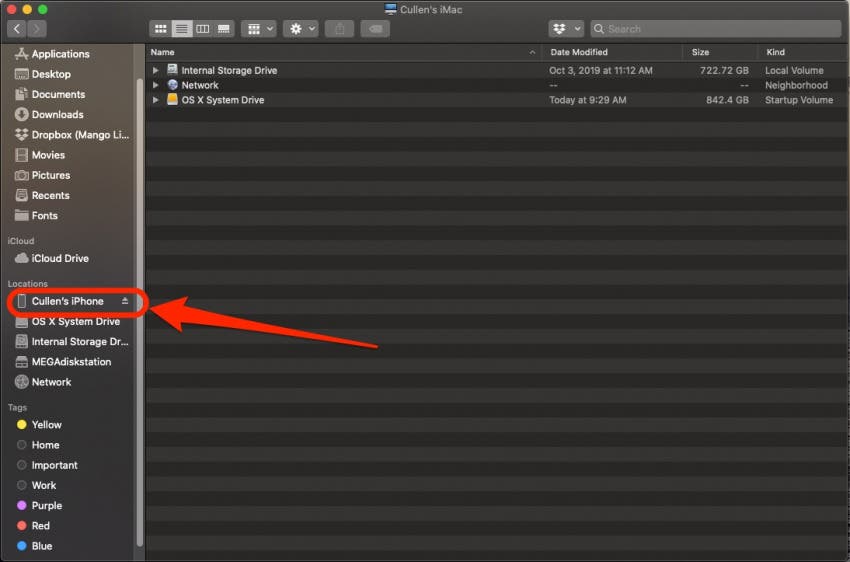Go back with the left chevron button
The height and width of the screenshot is (562, 850).
[17, 29]
